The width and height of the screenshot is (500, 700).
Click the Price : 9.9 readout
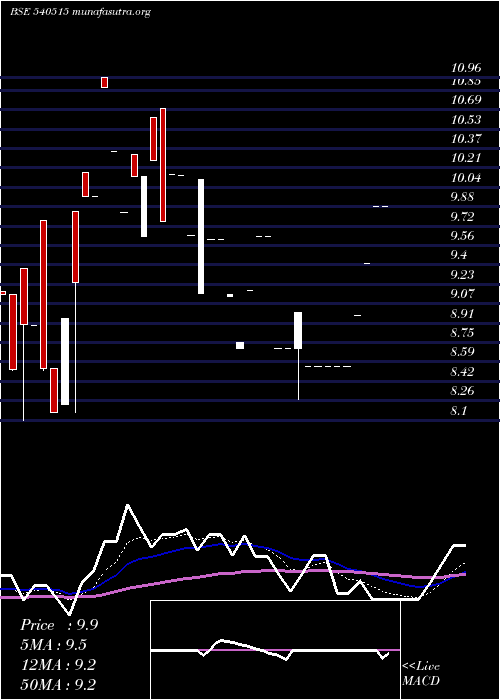59,625
